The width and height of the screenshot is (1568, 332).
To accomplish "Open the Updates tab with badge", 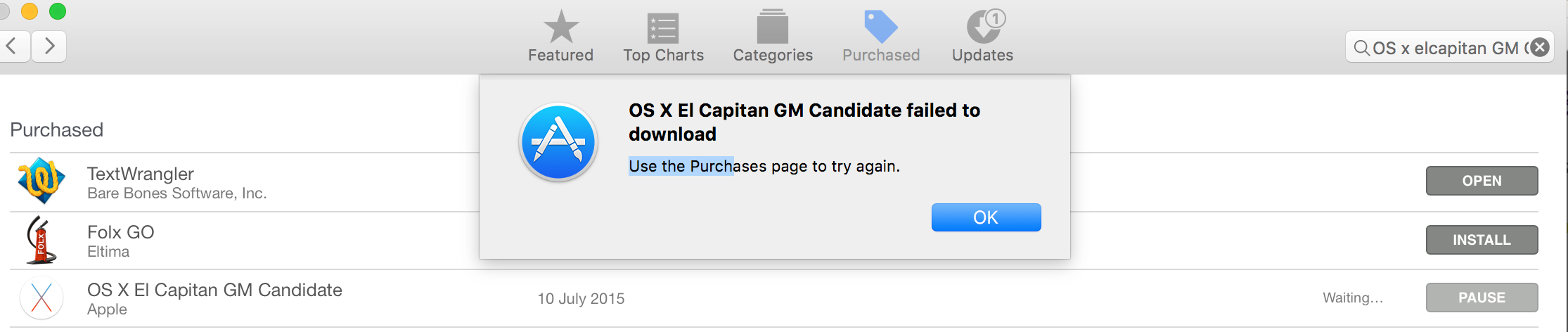I will click(982, 37).
